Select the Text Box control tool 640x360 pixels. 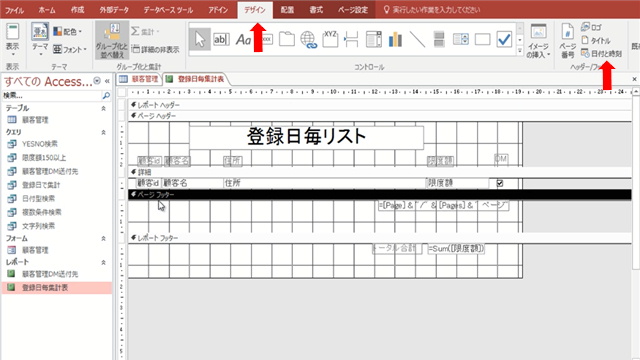(x=222, y=40)
